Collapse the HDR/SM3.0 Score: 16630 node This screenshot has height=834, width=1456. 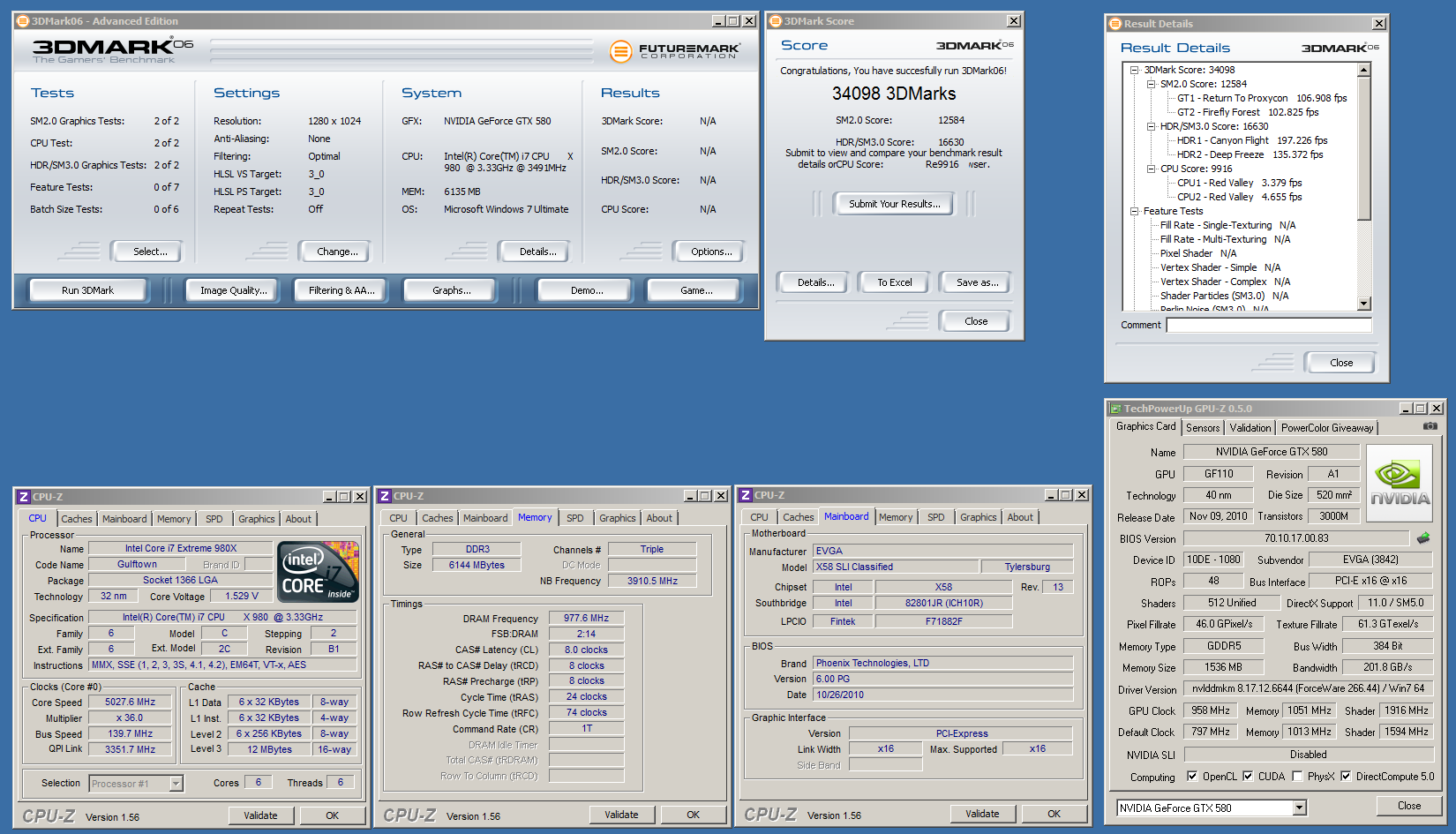pyautogui.click(x=1151, y=126)
